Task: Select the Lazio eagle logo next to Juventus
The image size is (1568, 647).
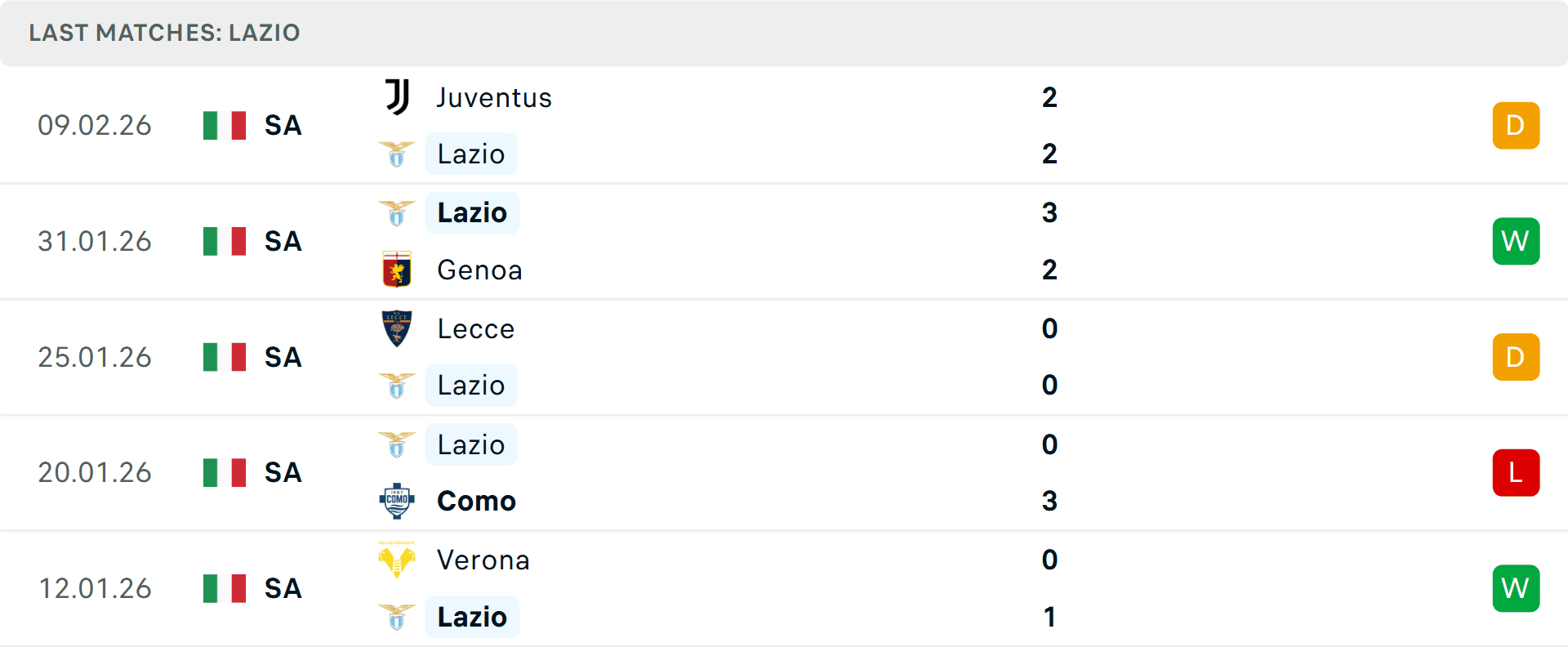Action: point(397,154)
